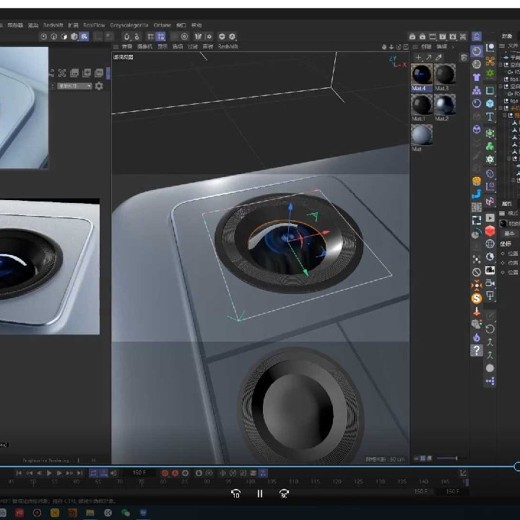Toggle the highlighted snap grid button

(x=161, y=36)
